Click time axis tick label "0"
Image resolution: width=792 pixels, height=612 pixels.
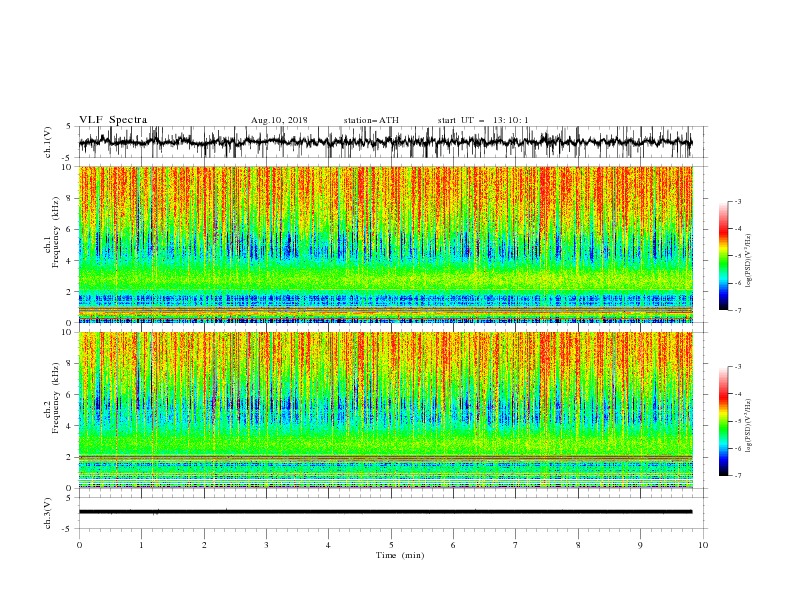tap(79, 545)
